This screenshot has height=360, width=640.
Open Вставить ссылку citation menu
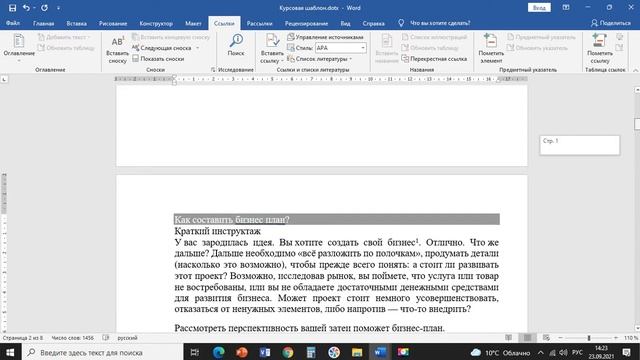pos(272,49)
